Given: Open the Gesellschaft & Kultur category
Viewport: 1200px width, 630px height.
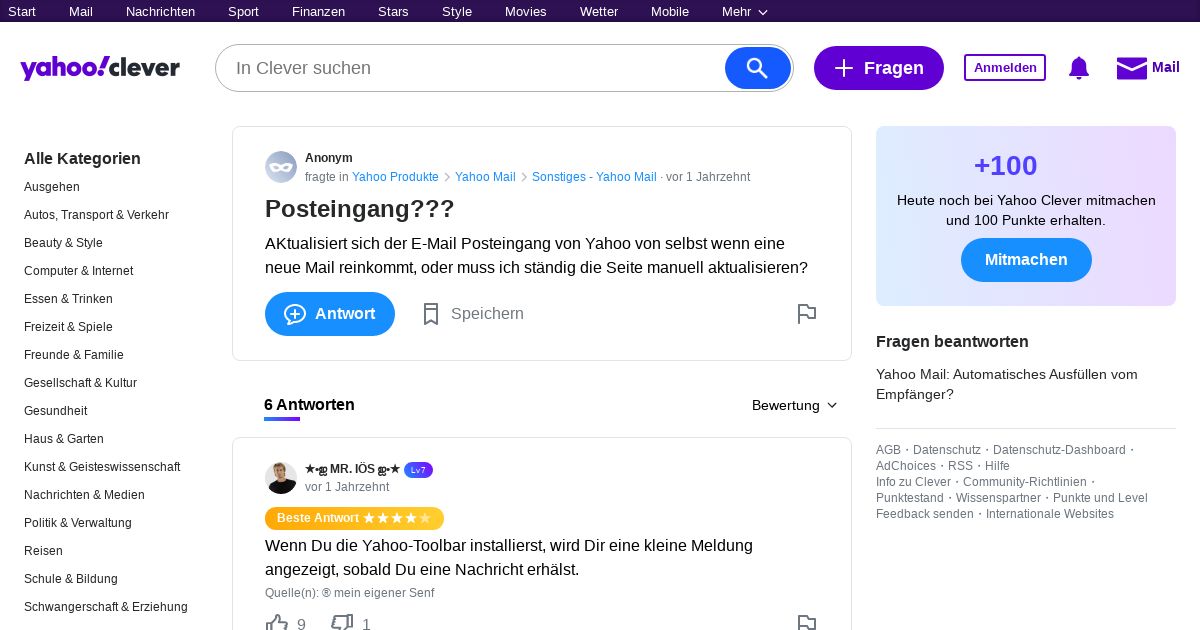Looking at the screenshot, I should 80,383.
